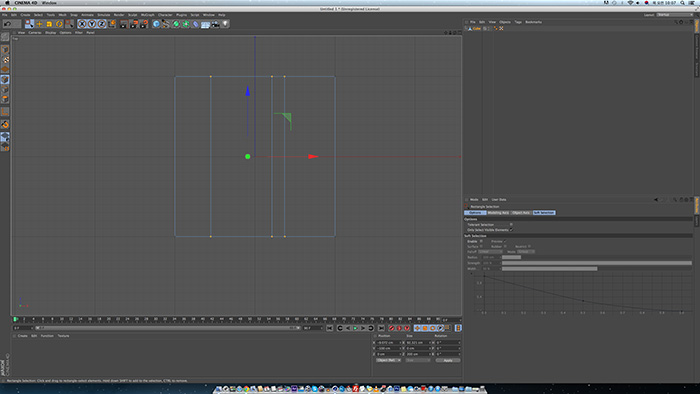Open the MoGraph menu

point(147,15)
